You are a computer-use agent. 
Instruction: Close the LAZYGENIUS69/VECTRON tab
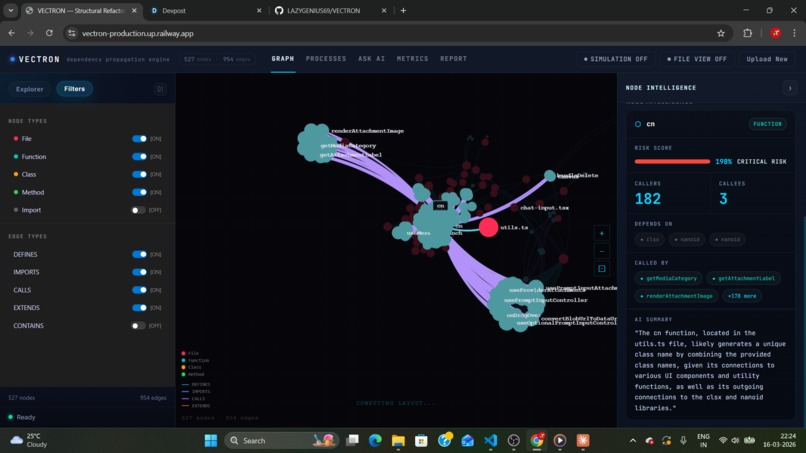383,10
